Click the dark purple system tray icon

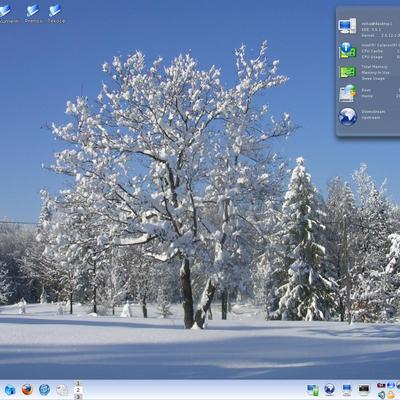381,385
